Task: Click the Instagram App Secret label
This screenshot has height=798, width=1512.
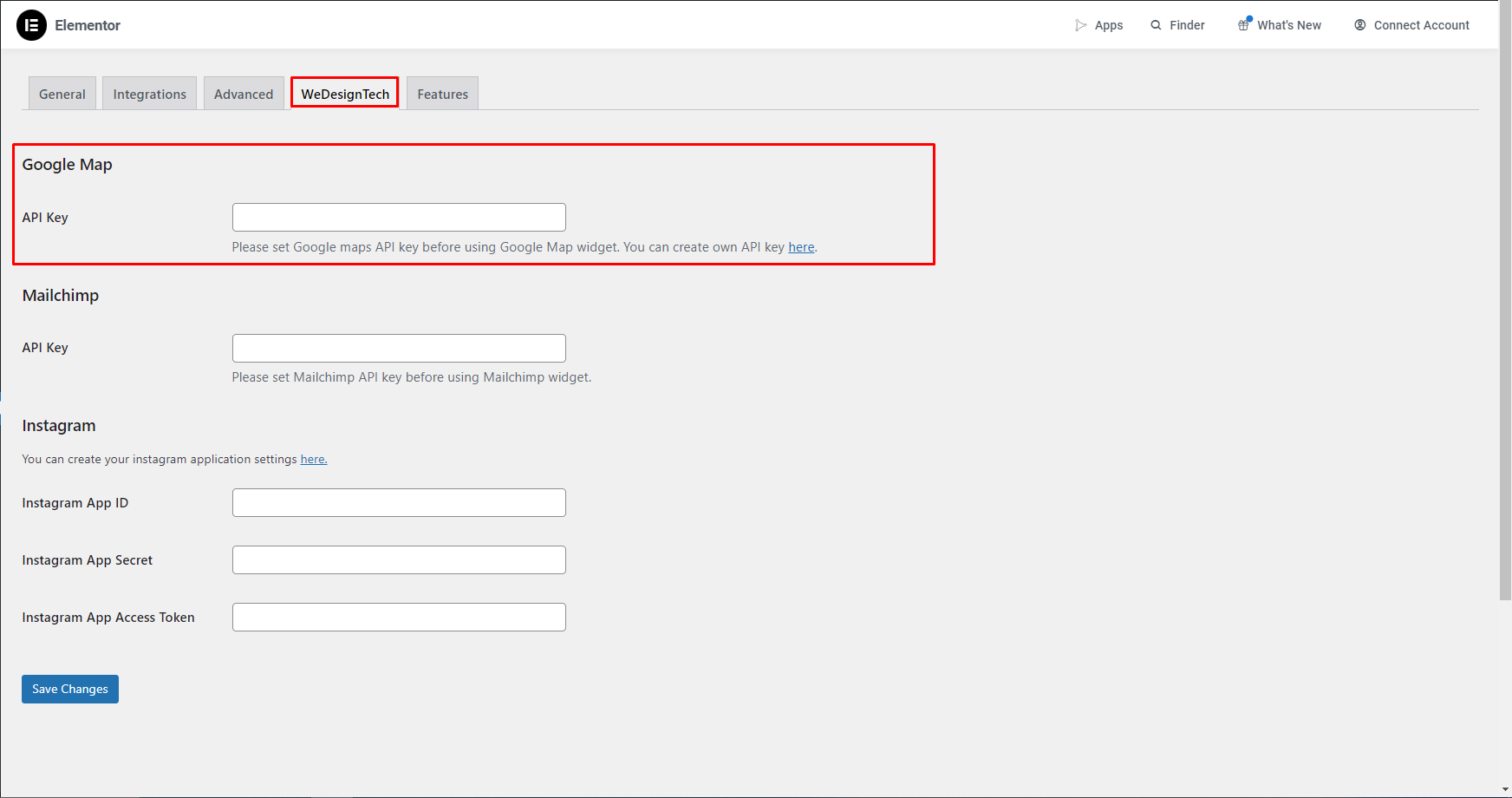Action: point(88,560)
